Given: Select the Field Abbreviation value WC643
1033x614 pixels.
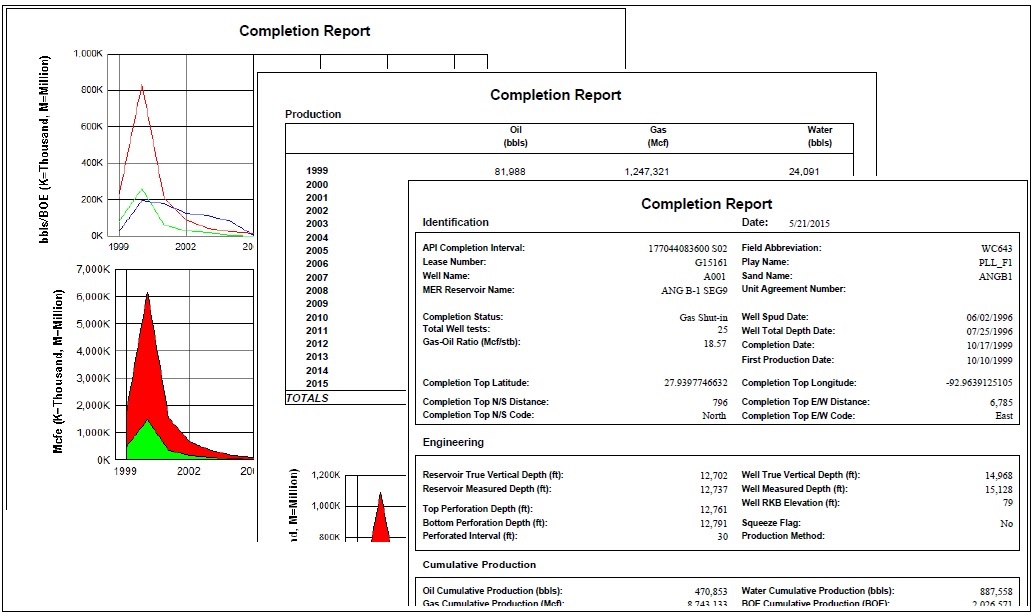Looking at the screenshot, I should click(x=997, y=248).
